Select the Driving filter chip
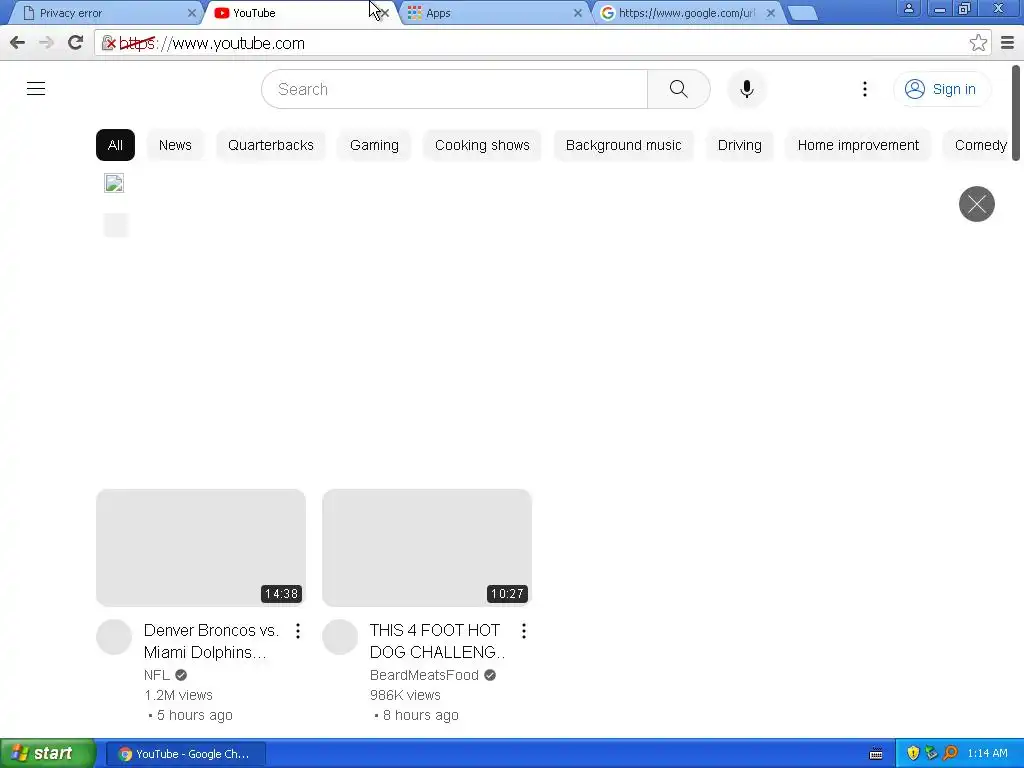Screen dimensions: 1024x768 pos(739,145)
